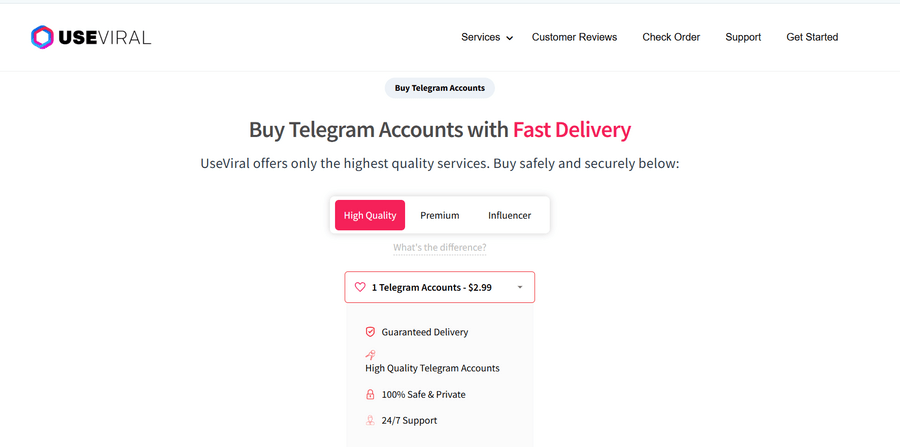900x447 pixels.
Task: Click the UseViral hexagon logo icon
Action: point(42,38)
